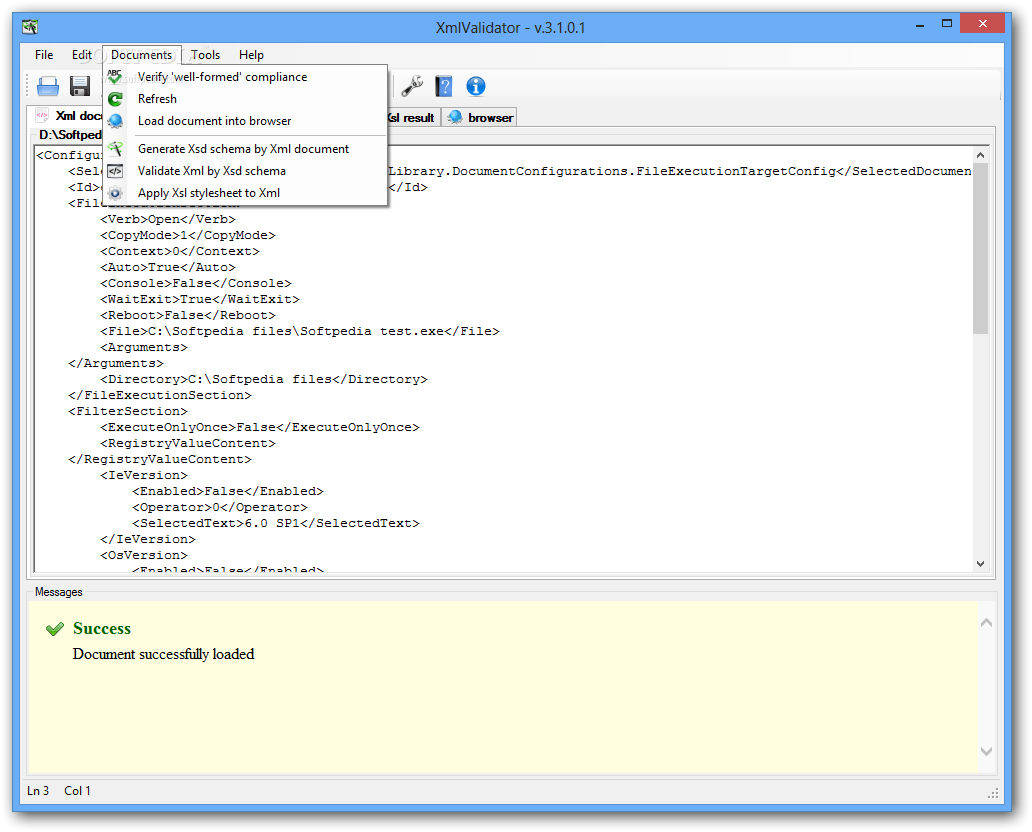Open the Help menu
1032x832 pixels.
click(251, 55)
